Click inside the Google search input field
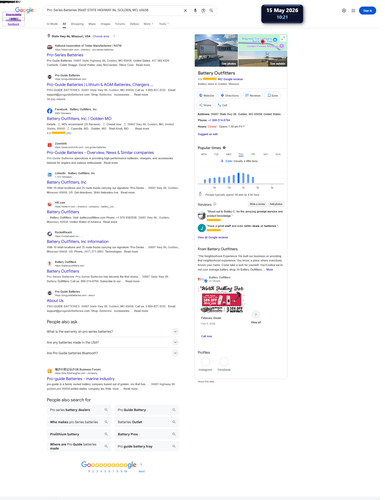385x500 pixels. (113, 10)
